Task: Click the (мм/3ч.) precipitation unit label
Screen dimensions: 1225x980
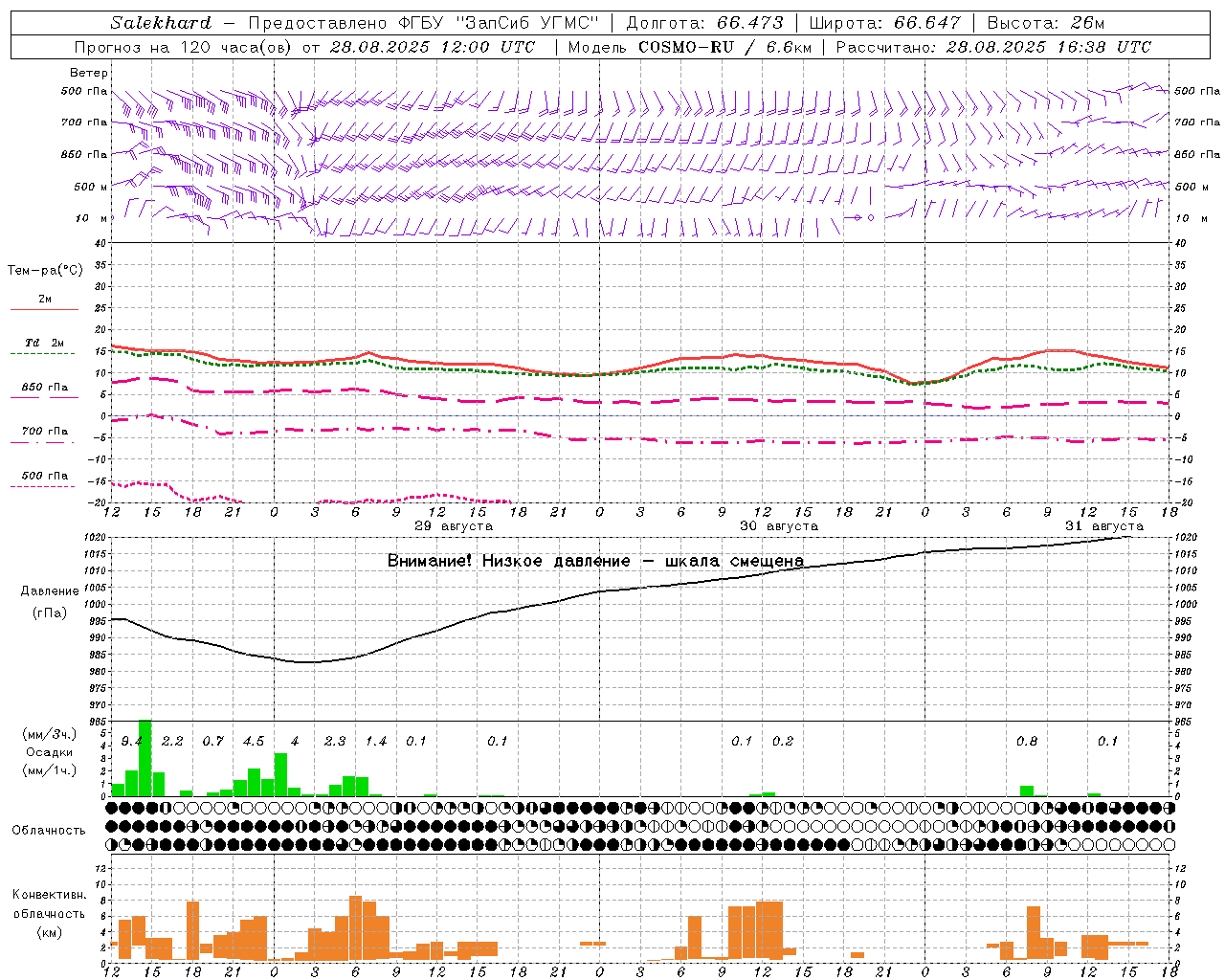Action: (50, 734)
